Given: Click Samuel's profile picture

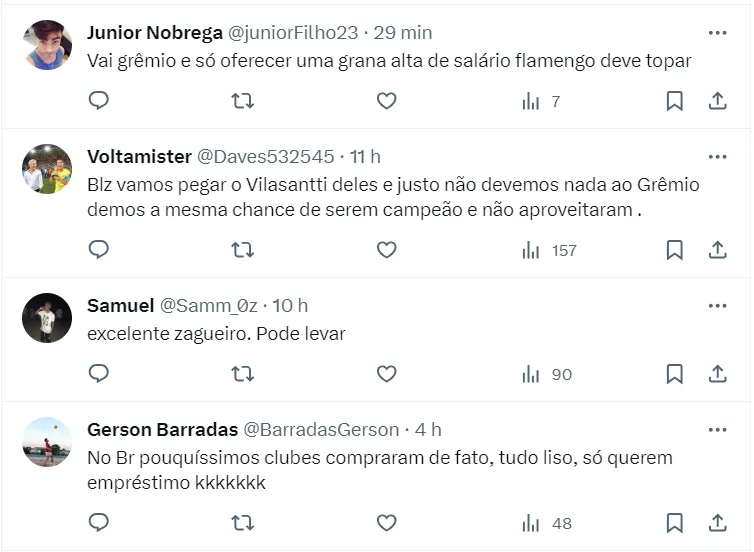Looking at the screenshot, I should [47, 318].
